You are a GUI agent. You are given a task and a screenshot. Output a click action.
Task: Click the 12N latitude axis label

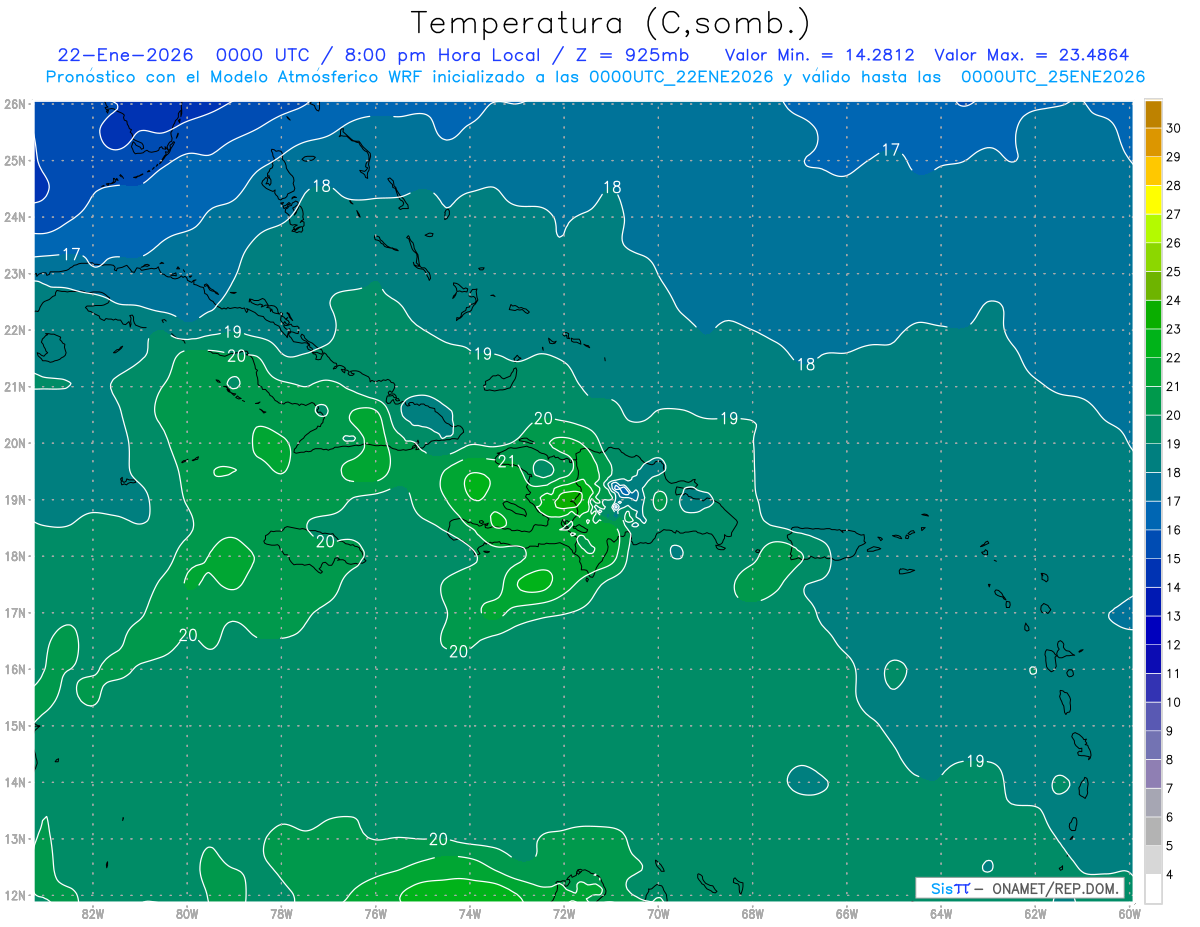click(15, 895)
